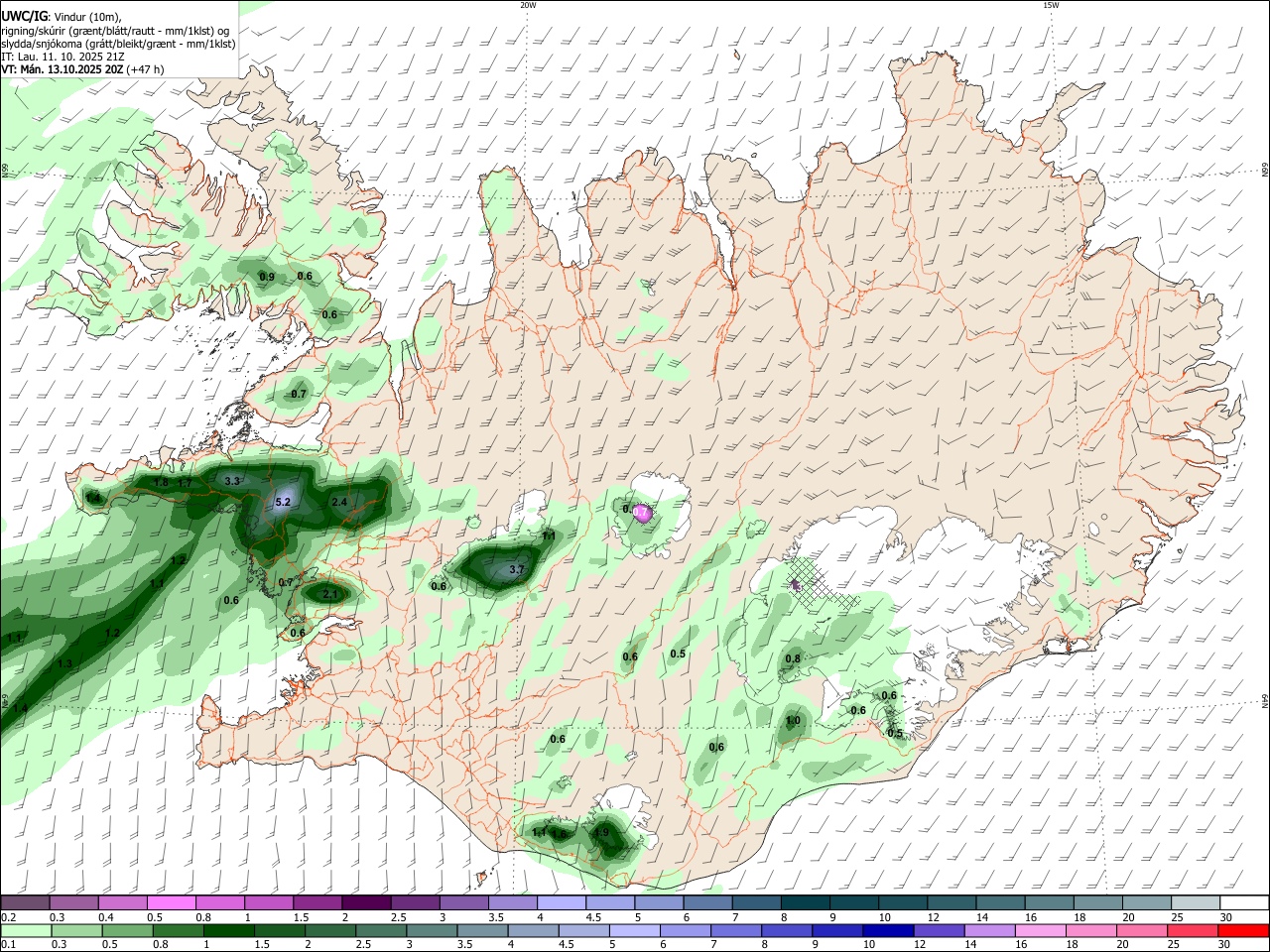
Task: Click the 2.1 rainfall value label
Action: pyautogui.click(x=331, y=594)
